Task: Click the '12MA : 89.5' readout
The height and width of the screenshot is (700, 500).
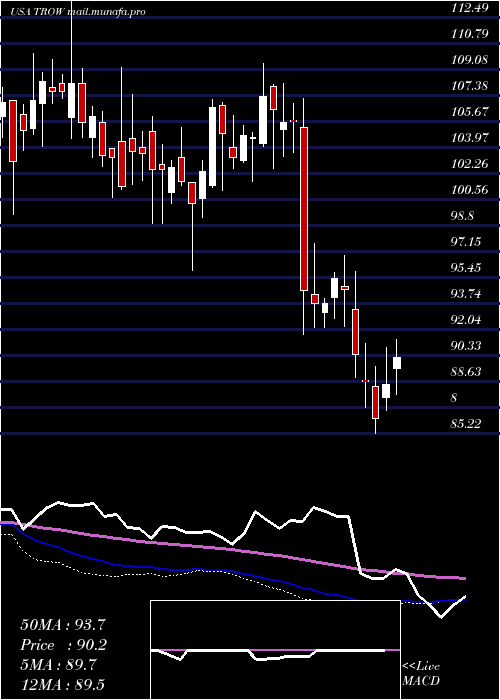Action: click(x=63, y=685)
